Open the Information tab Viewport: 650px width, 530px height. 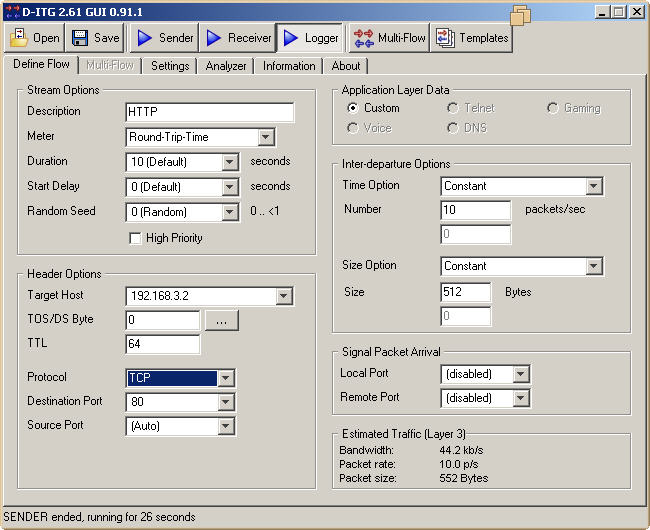pos(289,66)
